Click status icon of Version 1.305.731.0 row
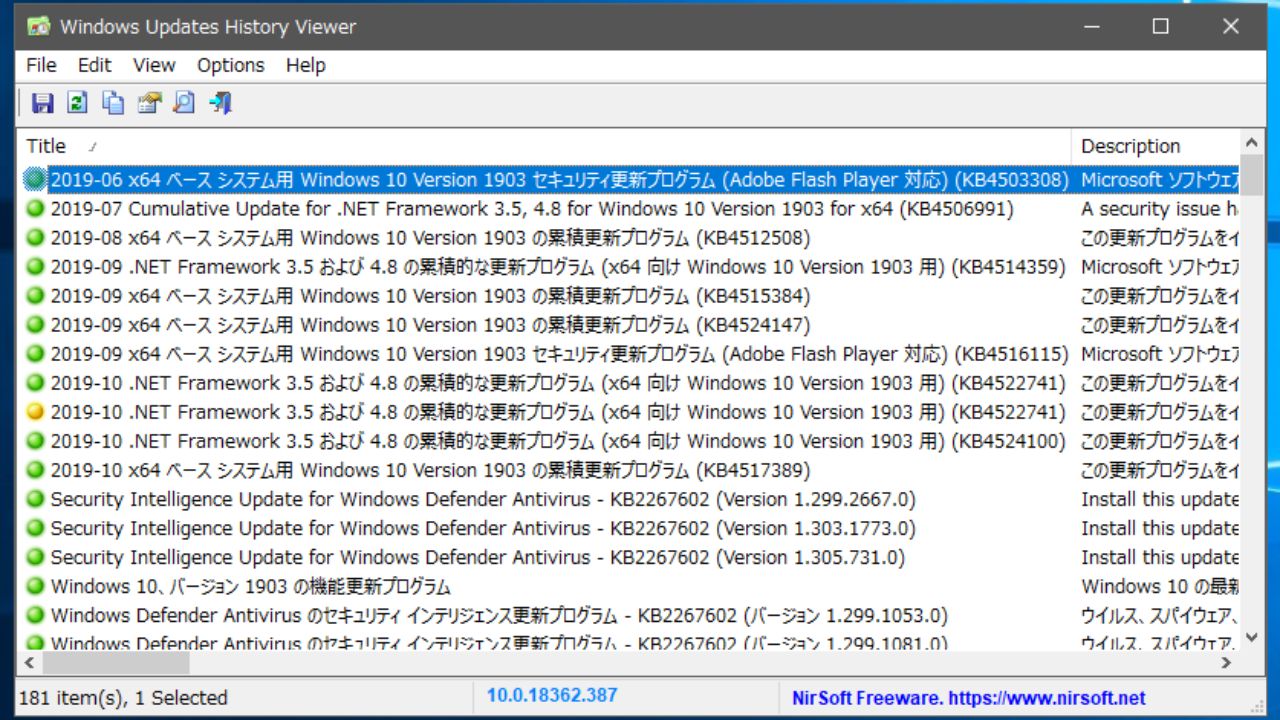 click(x=36, y=557)
